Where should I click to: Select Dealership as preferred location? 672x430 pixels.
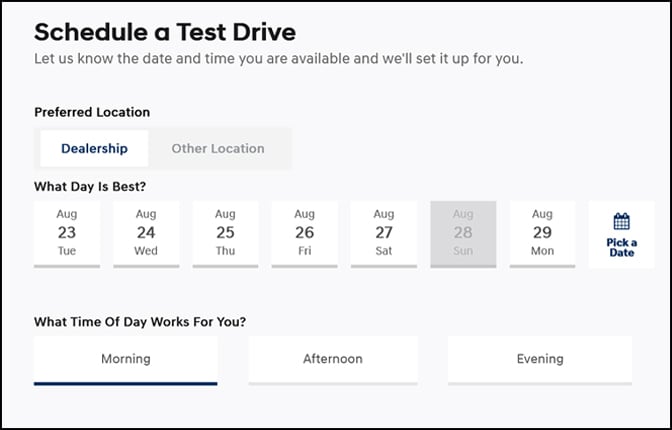click(94, 149)
